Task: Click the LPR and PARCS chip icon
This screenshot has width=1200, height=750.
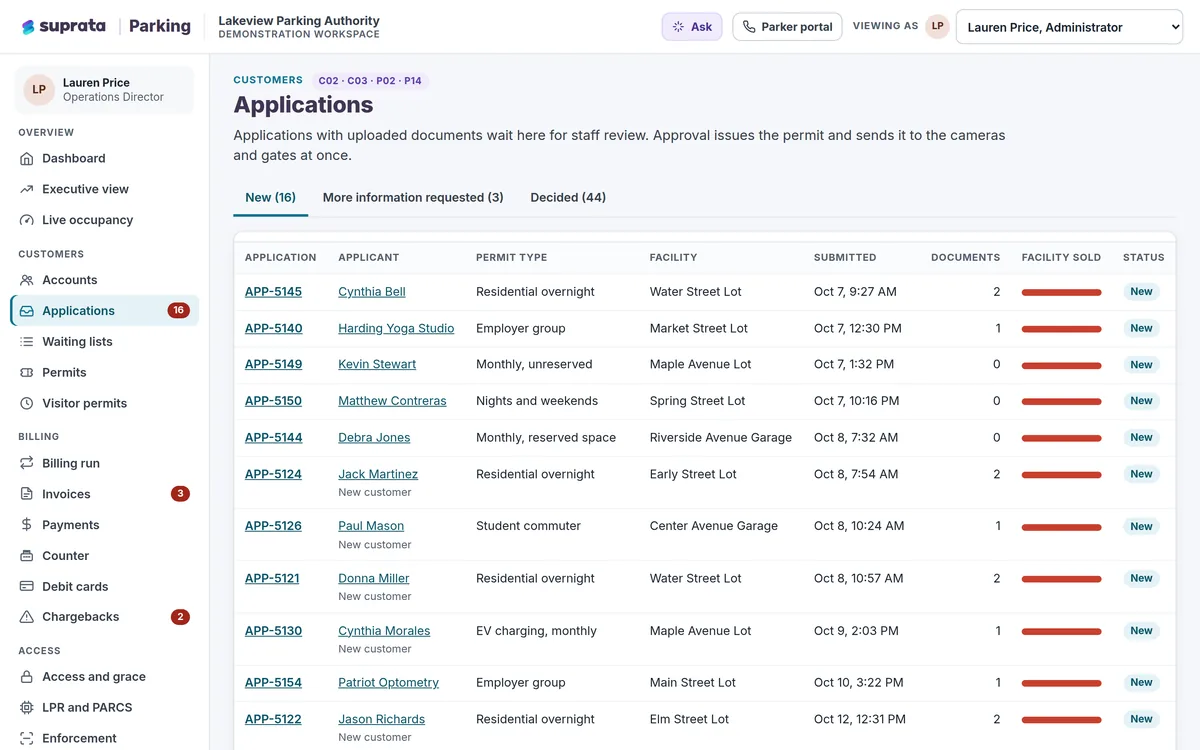Action: click(x=27, y=708)
